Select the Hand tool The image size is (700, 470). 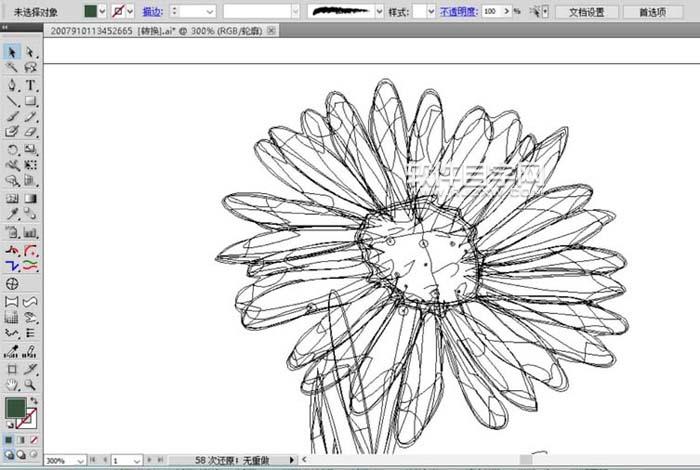(12, 384)
